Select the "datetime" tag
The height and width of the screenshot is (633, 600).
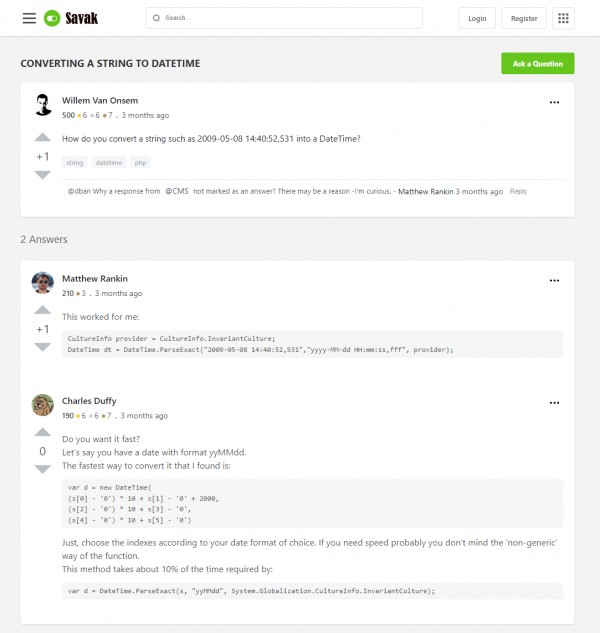pyautogui.click(x=108, y=162)
